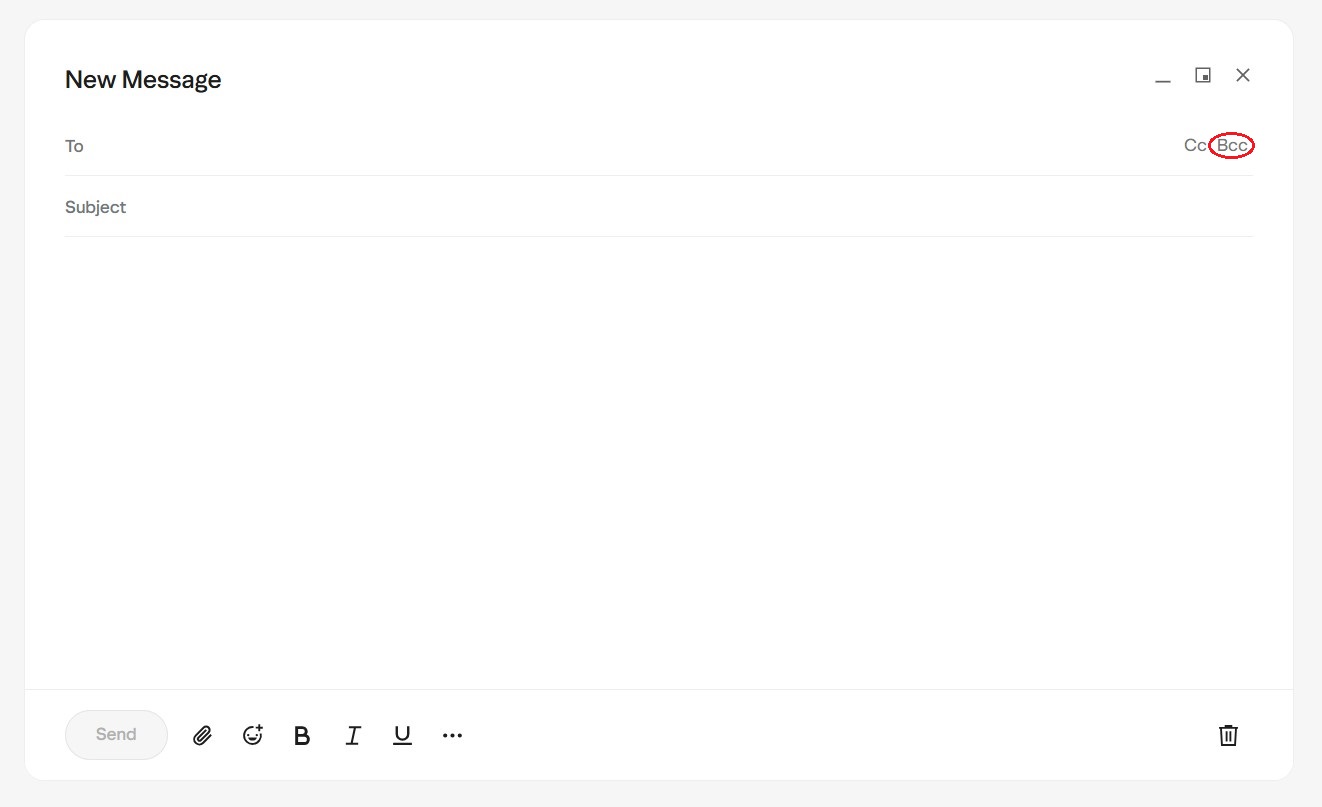The image size is (1322, 807).
Task: Close the New Message window
Action: click(1243, 75)
